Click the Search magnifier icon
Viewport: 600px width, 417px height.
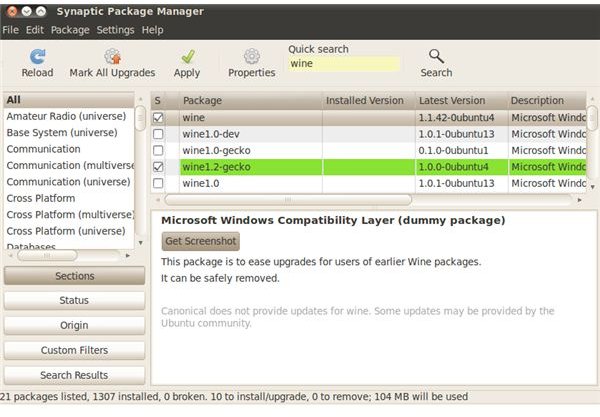[x=436, y=57]
